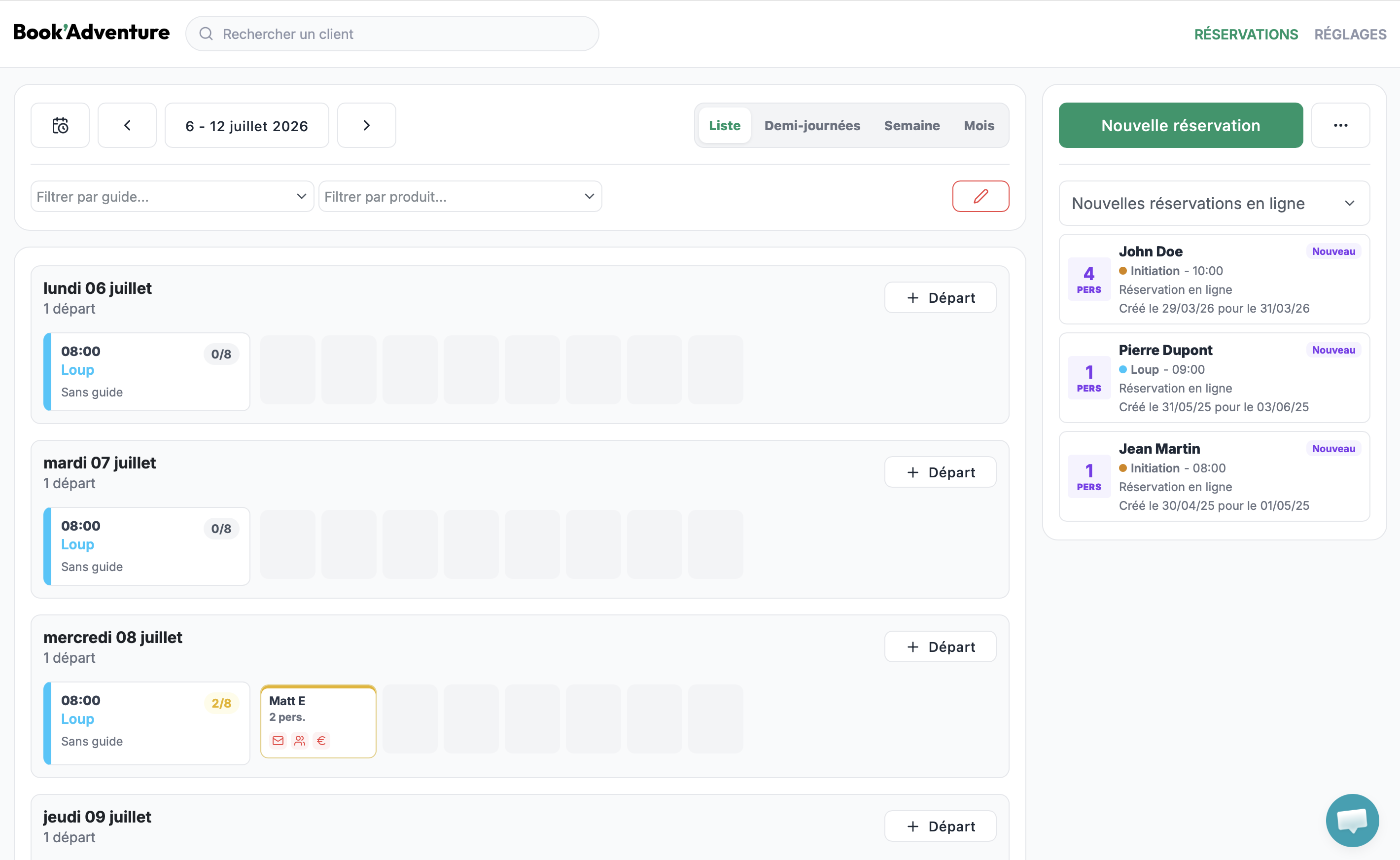
Task: Open John Doe's new online reservation
Action: click(1214, 279)
